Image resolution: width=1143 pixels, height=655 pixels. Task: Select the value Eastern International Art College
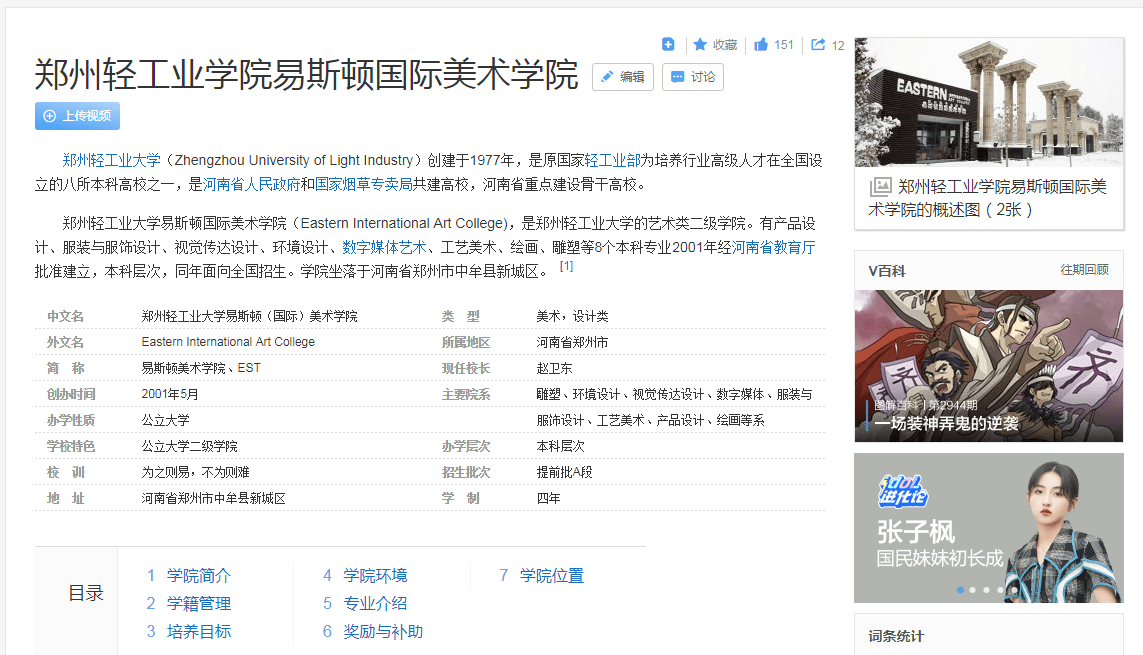pyautogui.click(x=228, y=342)
